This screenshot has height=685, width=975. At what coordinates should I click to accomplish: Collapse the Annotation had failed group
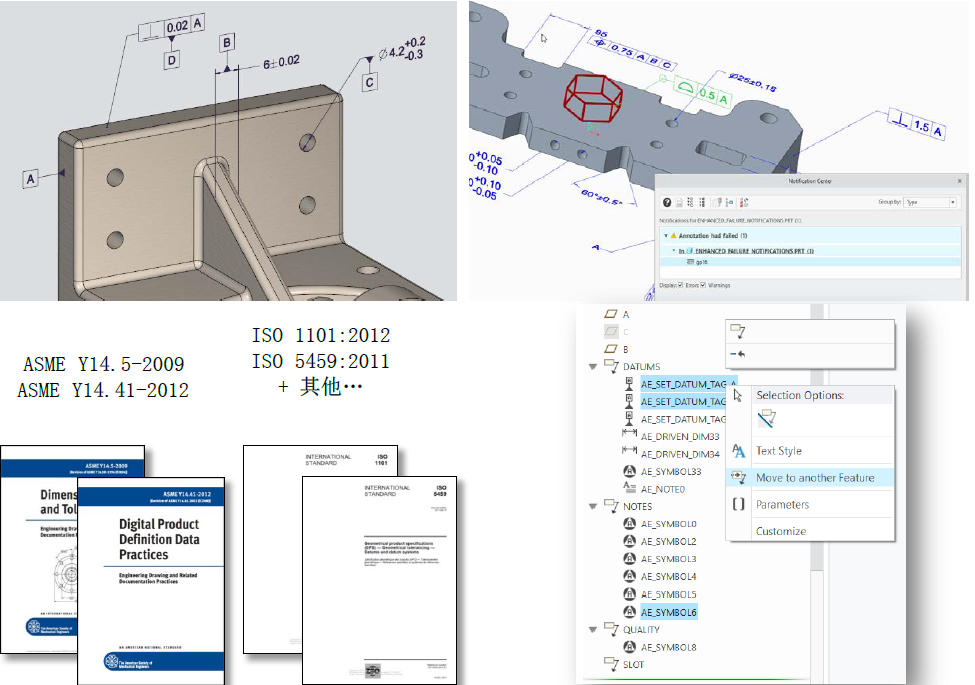point(664,235)
